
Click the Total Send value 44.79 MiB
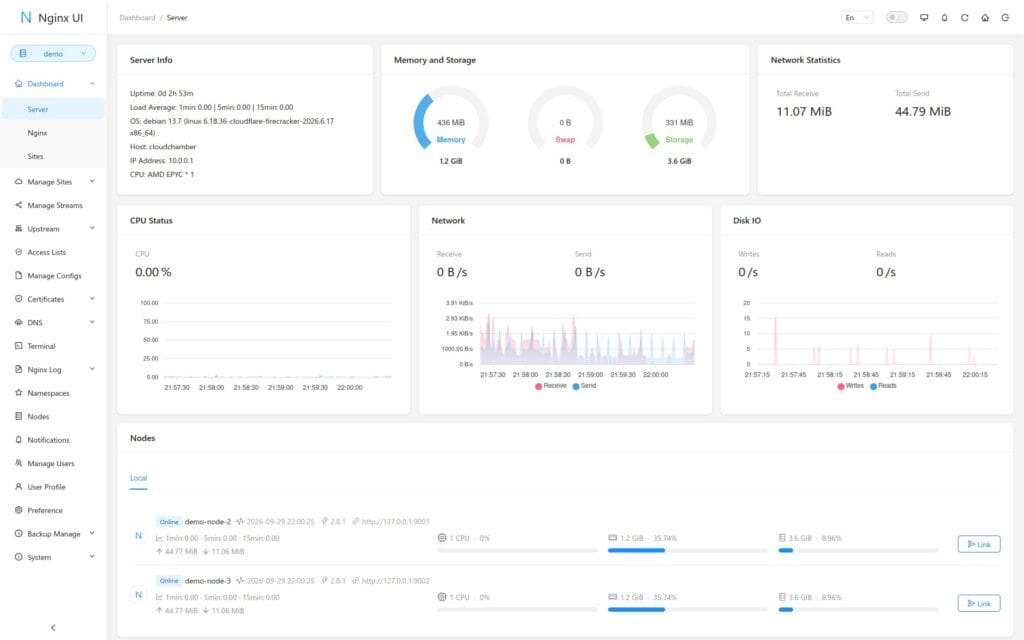coord(923,112)
